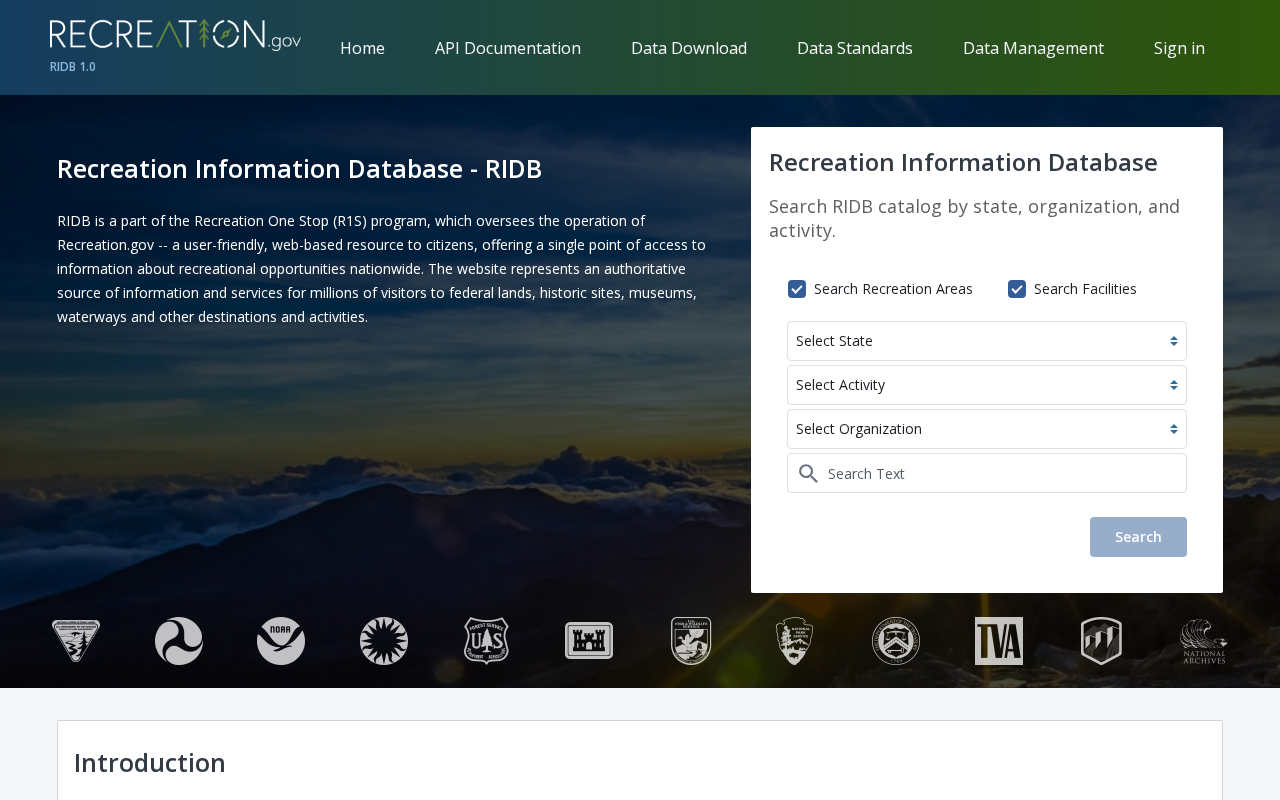
Task: Open the Data Download menu item
Action: [x=689, y=48]
